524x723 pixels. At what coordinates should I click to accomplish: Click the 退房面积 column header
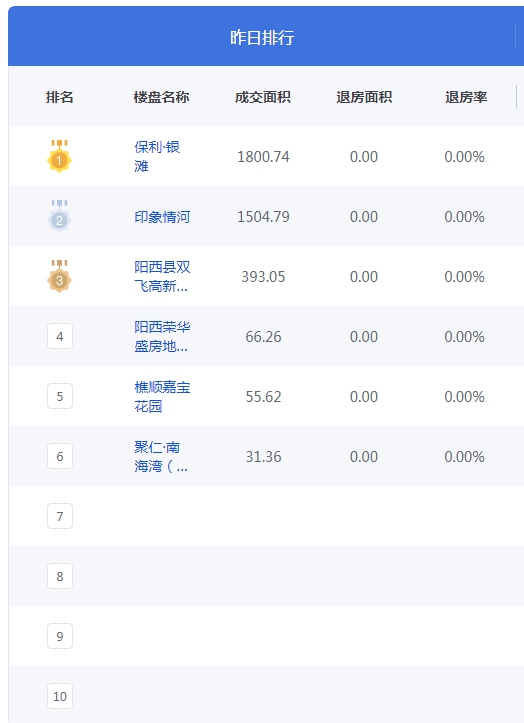[x=364, y=97]
